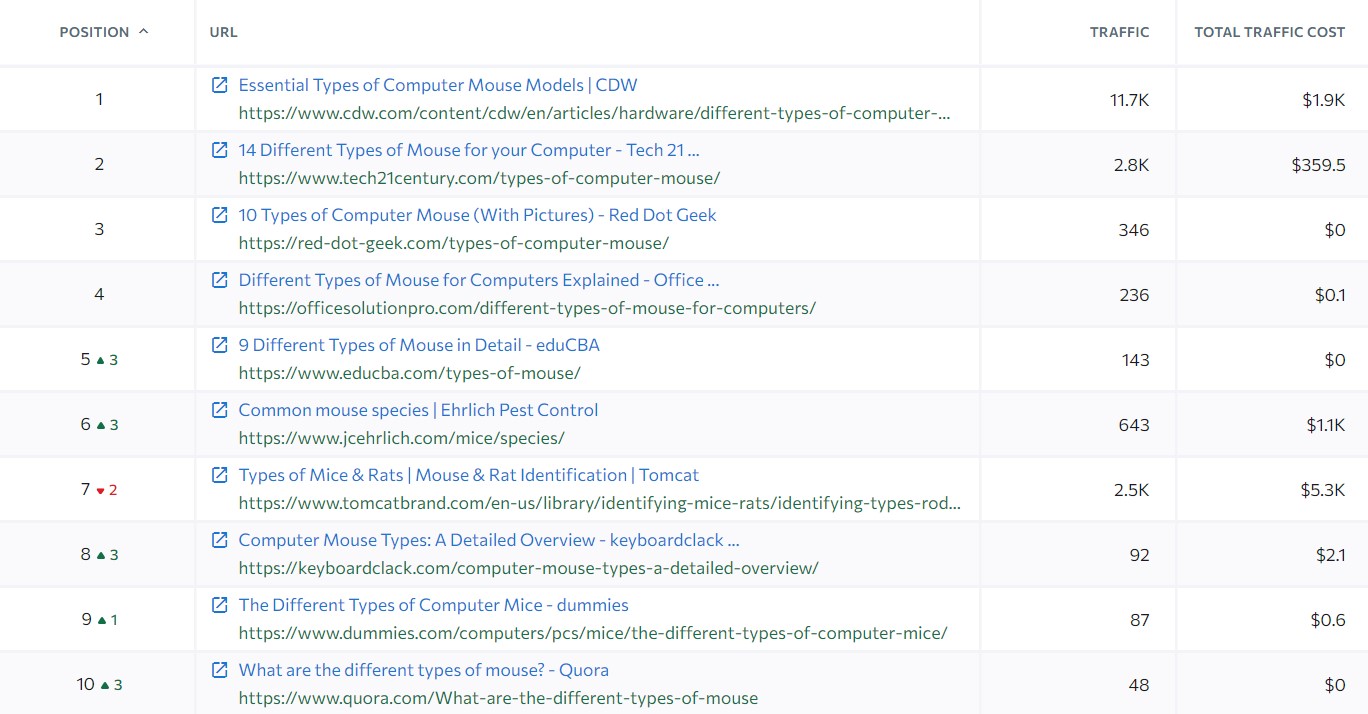Click the 346 traffic value
This screenshot has width=1368, height=714.
(1134, 230)
